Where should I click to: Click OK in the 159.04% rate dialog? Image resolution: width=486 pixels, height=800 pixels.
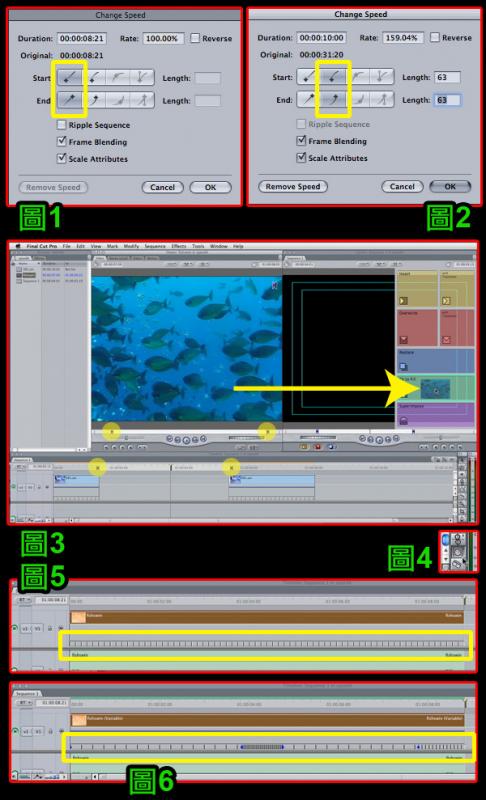[x=450, y=186]
